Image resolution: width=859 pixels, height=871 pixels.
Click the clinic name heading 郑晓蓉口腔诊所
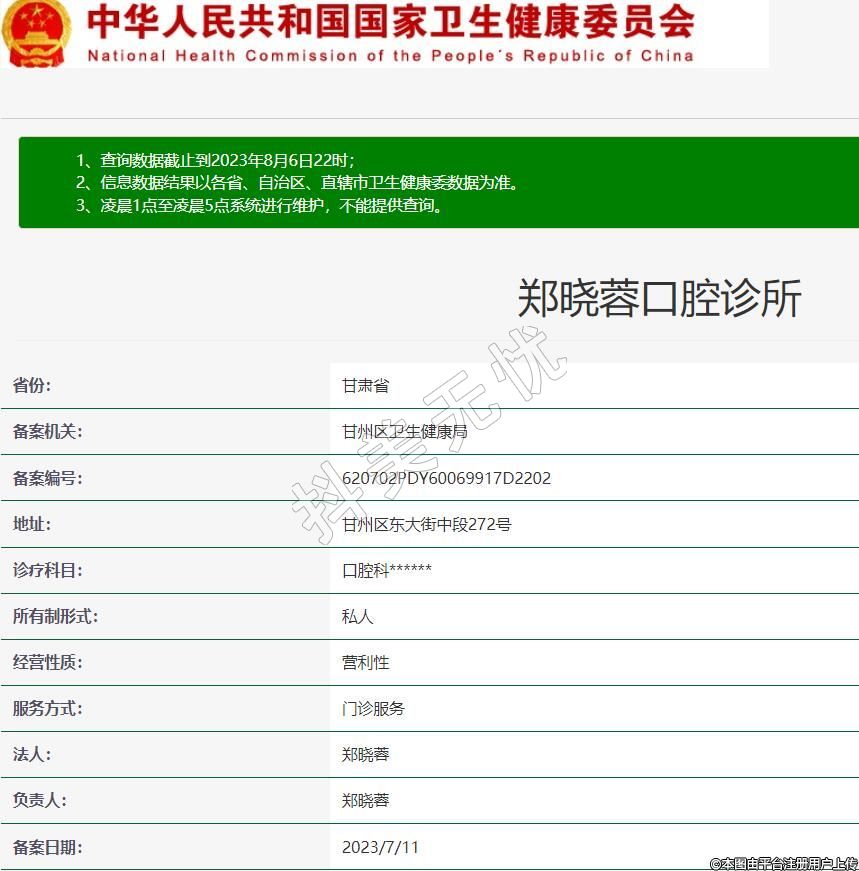[658, 298]
